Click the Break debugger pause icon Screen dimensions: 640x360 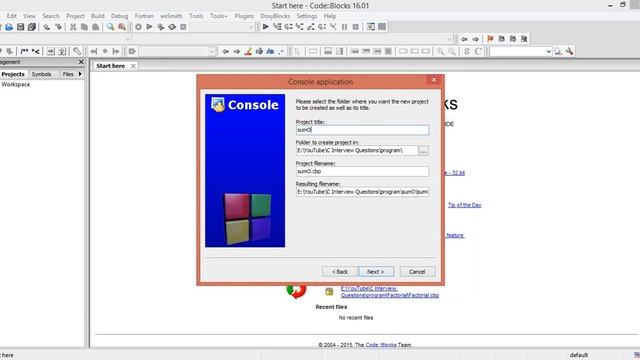click(x=344, y=27)
